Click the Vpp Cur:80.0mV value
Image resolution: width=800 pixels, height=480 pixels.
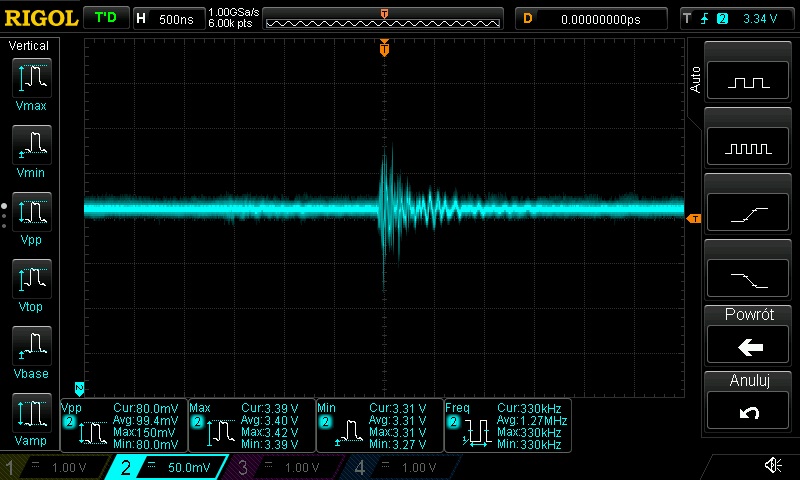[x=146, y=409]
